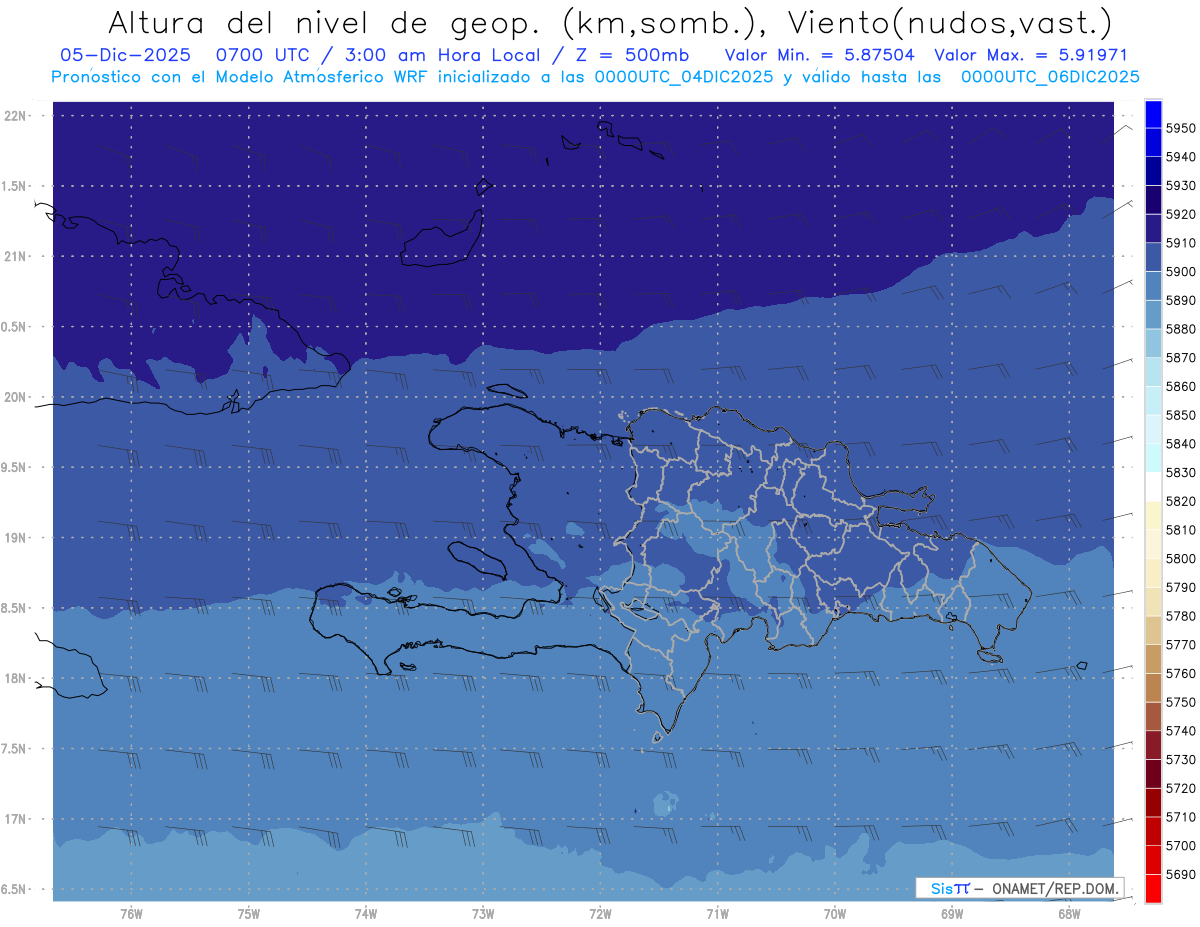Click the '5900' legend value
Image resolution: width=1200 pixels, height=927 pixels.
point(1181,271)
